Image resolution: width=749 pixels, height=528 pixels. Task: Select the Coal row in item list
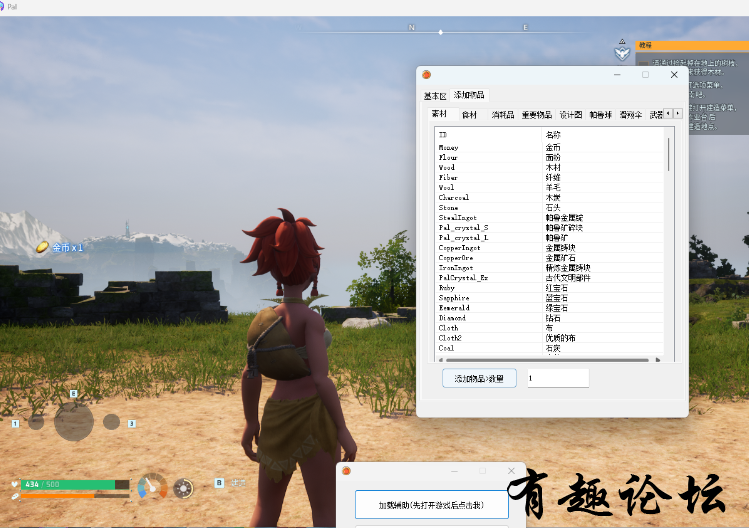tap(550, 348)
